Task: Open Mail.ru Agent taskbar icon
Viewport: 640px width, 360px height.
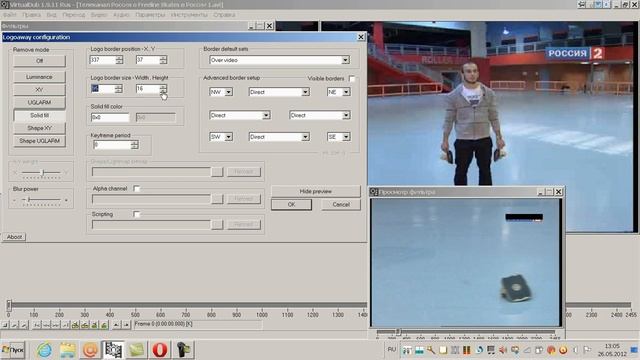Action: pos(90,350)
